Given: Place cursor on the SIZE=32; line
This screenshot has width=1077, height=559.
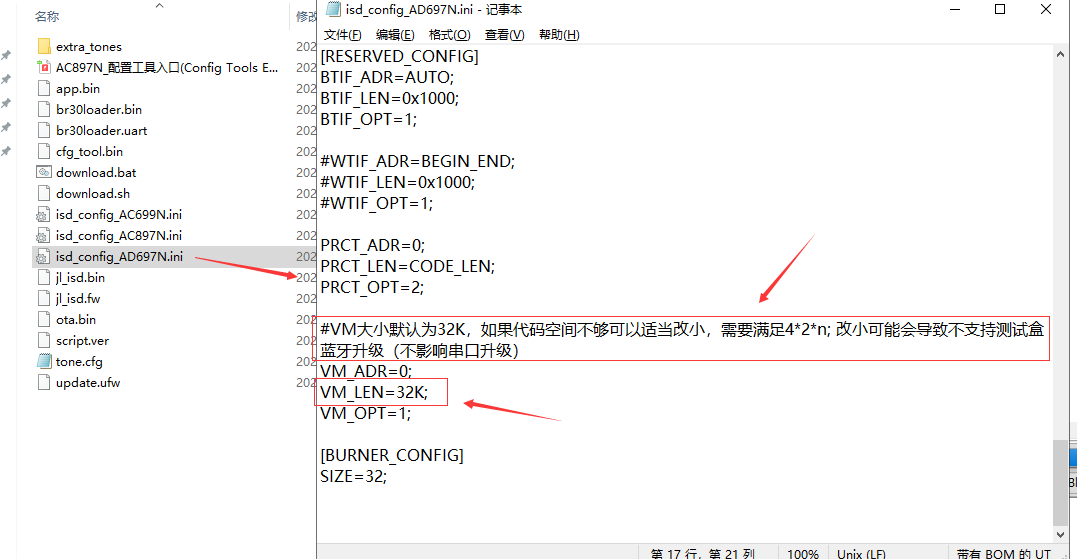Looking at the screenshot, I should pyautogui.click(x=354, y=476).
